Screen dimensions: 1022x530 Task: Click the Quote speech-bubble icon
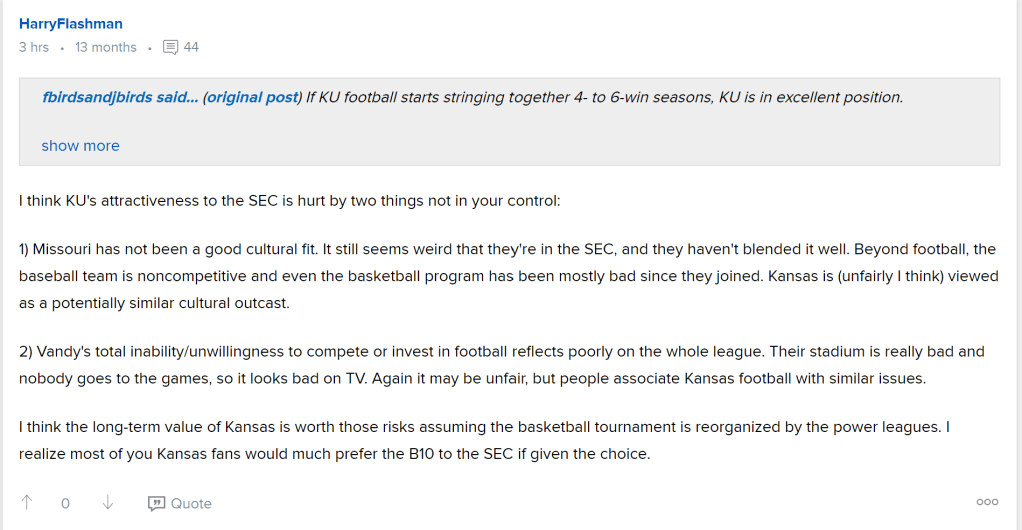(157, 503)
